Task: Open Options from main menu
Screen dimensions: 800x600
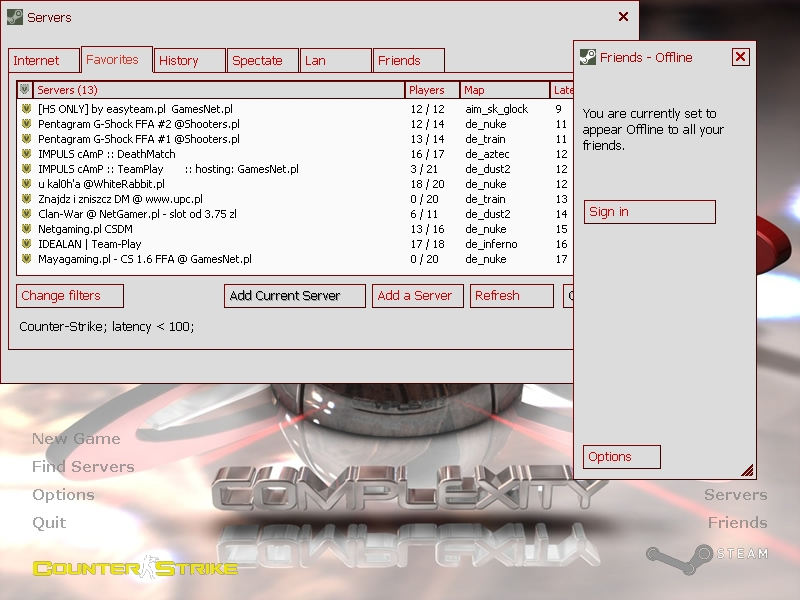Action: (63, 494)
